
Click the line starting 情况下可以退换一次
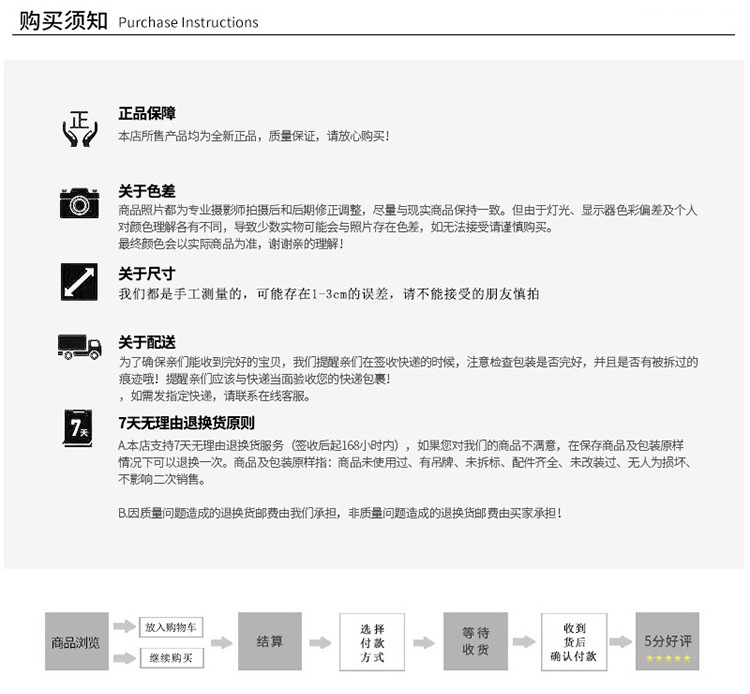pyautogui.click(x=405, y=463)
